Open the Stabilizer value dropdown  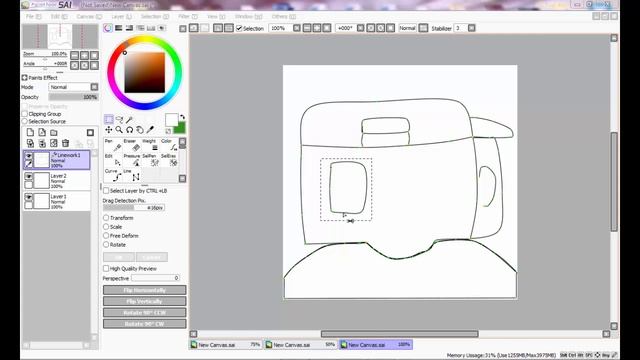(x=471, y=28)
